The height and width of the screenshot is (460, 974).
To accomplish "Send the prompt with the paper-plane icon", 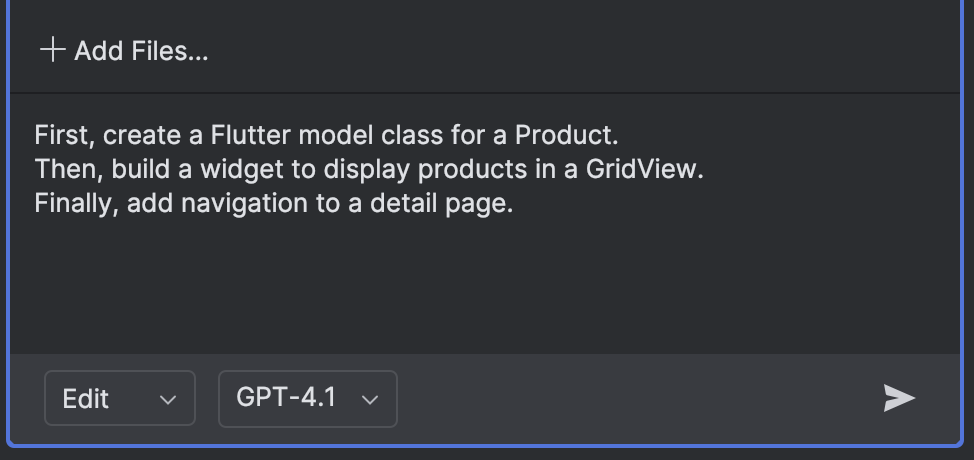I will pyautogui.click(x=899, y=398).
